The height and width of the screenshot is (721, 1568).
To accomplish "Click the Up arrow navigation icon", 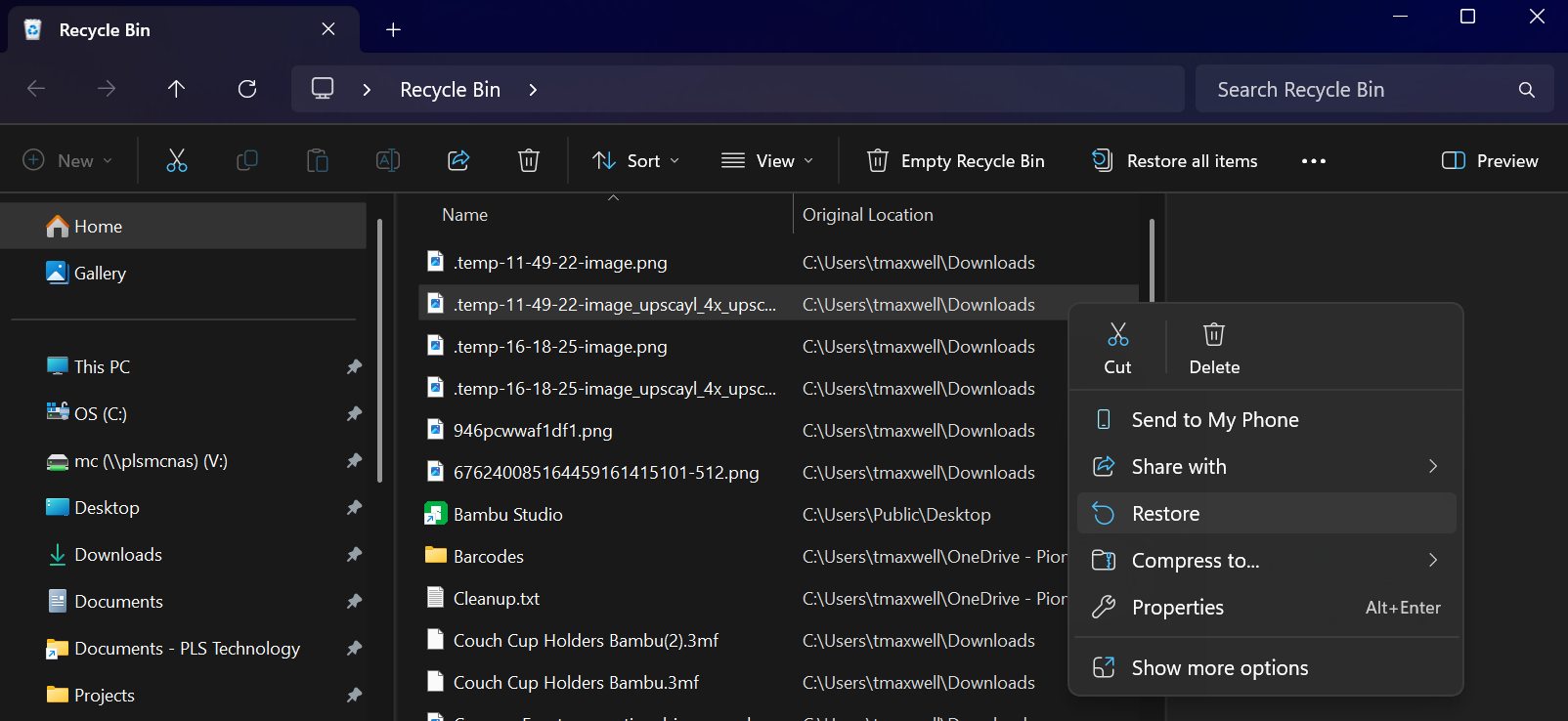I will point(176,89).
